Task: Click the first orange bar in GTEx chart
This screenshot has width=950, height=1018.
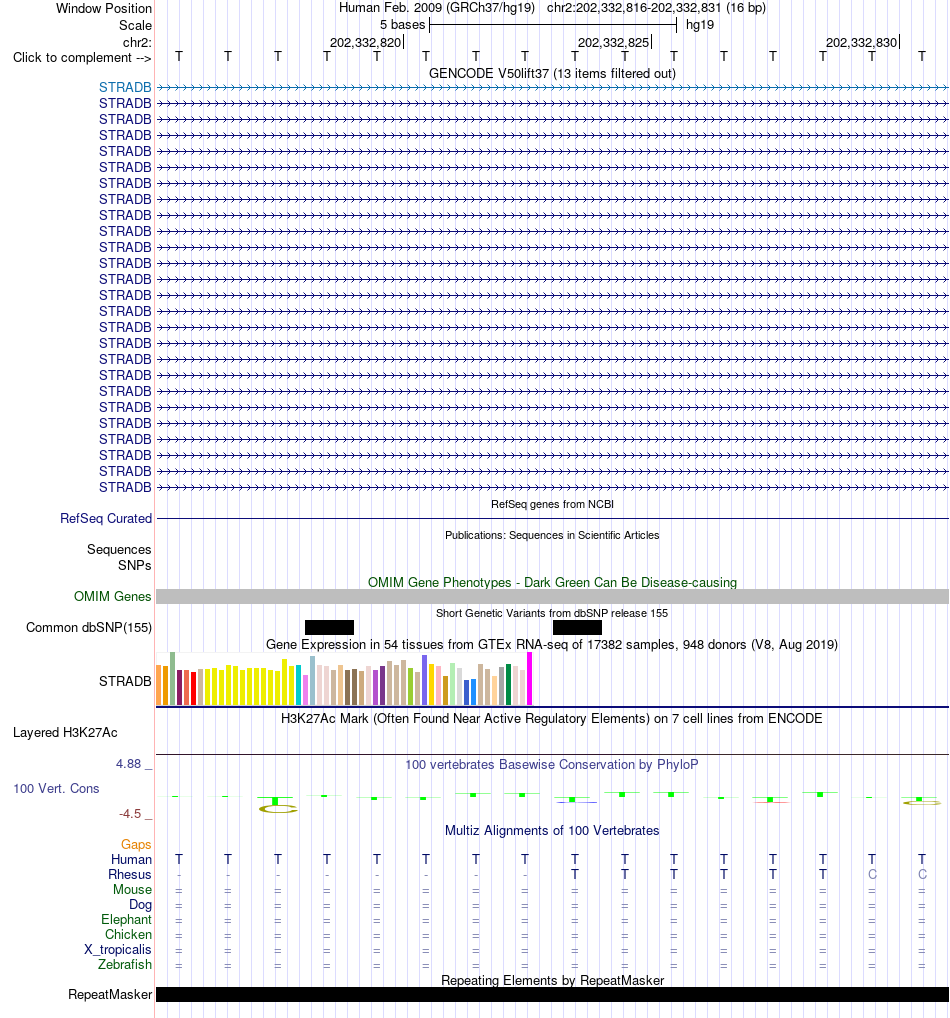Action: pyautogui.click(x=158, y=685)
